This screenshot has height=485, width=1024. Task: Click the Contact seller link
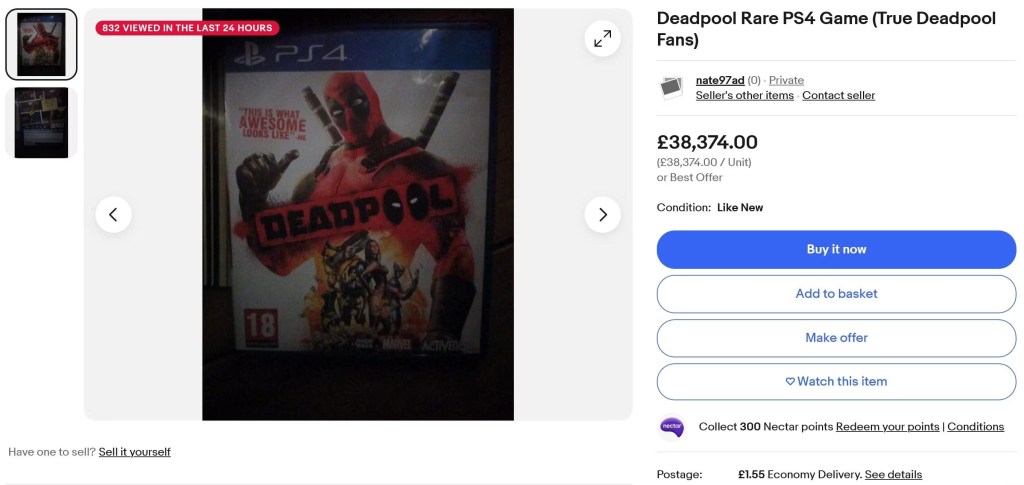[838, 96]
